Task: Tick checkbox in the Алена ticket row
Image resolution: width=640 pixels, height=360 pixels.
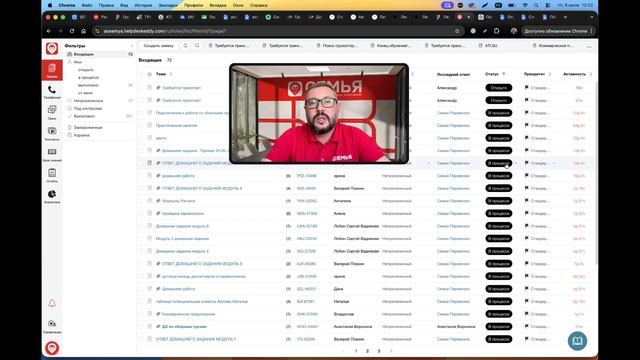Action: (x=141, y=213)
